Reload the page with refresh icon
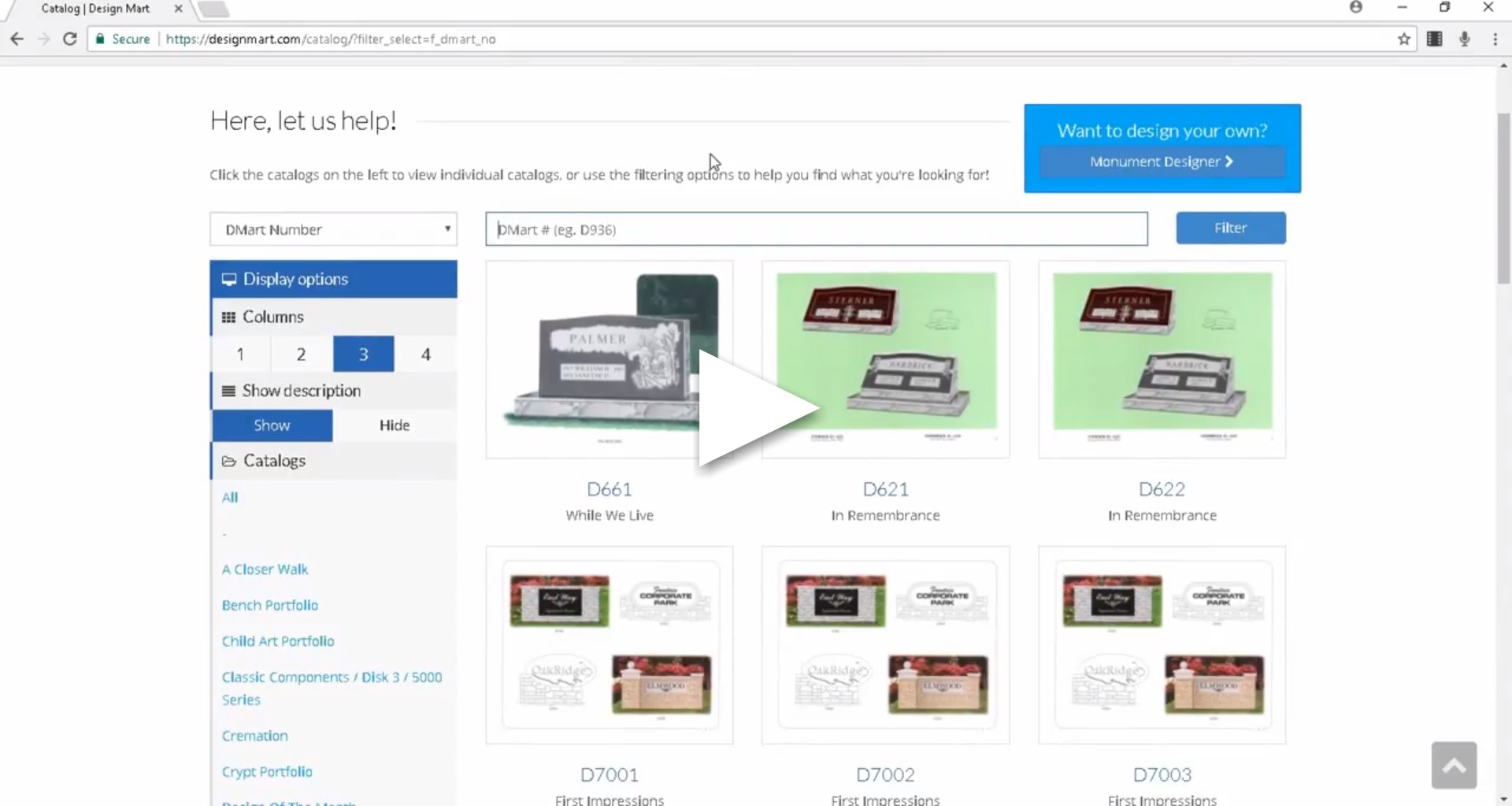The image size is (1512, 806). 70,39
